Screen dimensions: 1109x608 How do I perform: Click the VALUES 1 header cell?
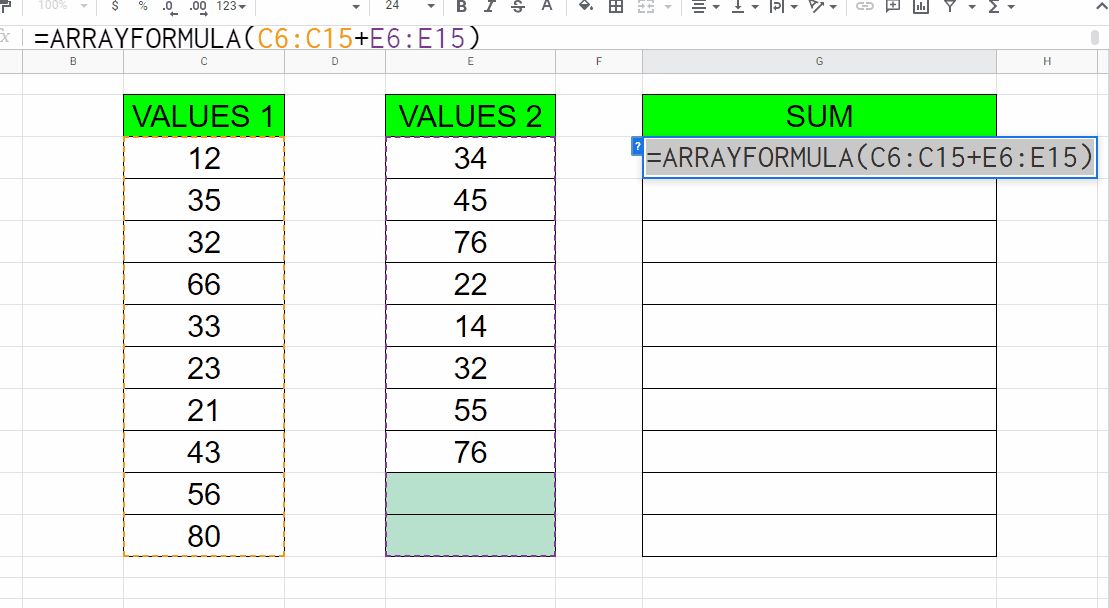tap(204, 116)
